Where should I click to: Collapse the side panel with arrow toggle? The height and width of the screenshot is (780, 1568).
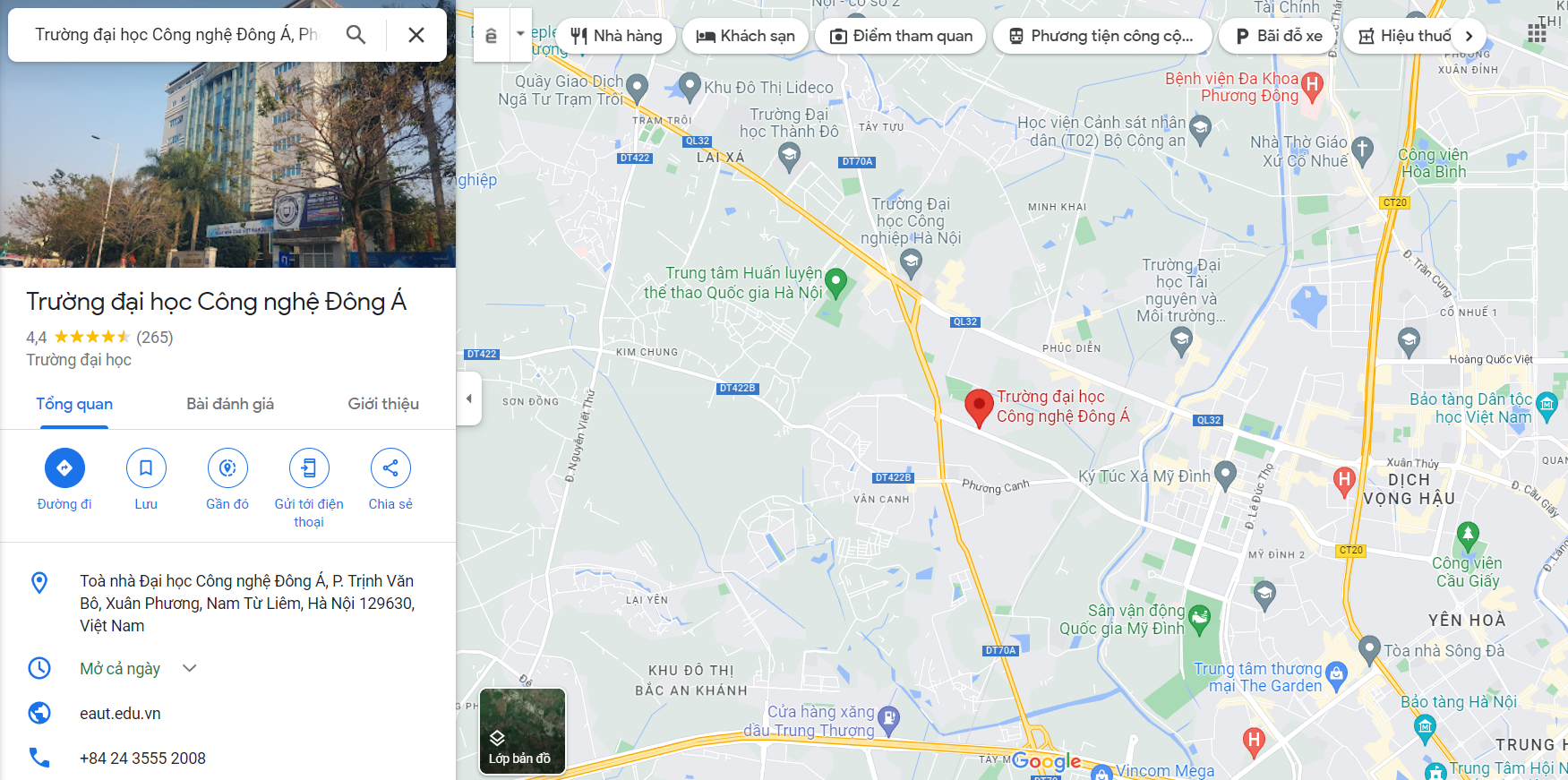[468, 399]
